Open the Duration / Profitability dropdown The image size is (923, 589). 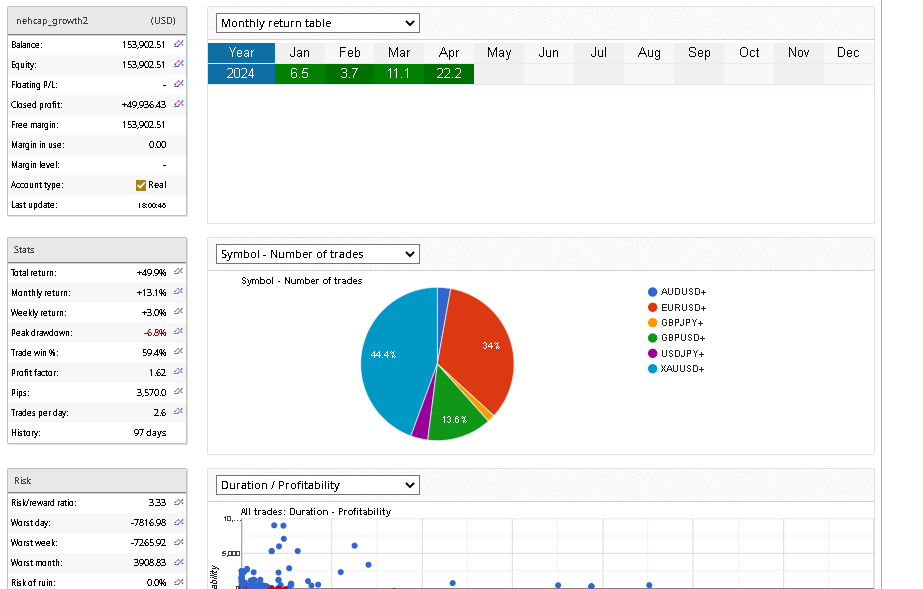[318, 485]
